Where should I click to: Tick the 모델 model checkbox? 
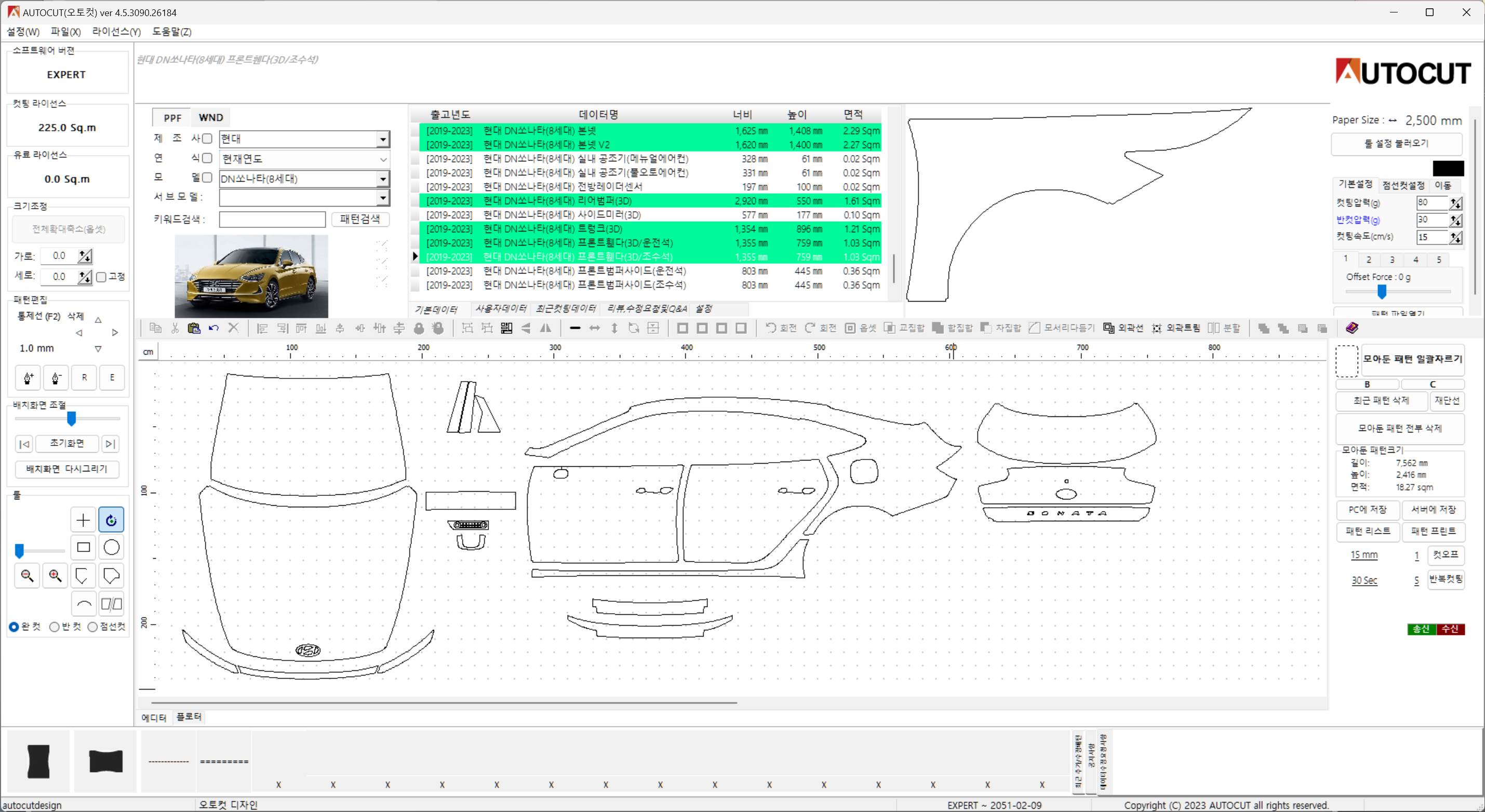pyautogui.click(x=208, y=178)
